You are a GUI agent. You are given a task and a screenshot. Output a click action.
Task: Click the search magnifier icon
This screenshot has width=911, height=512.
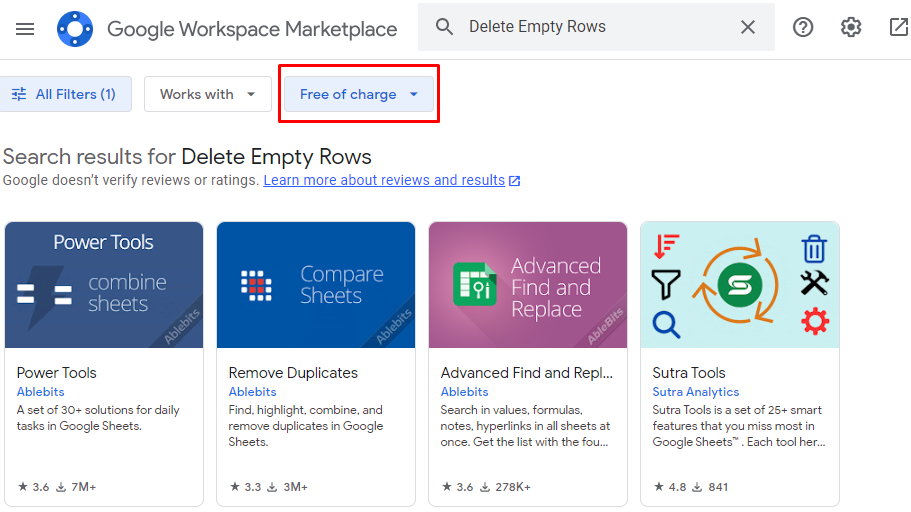click(444, 27)
